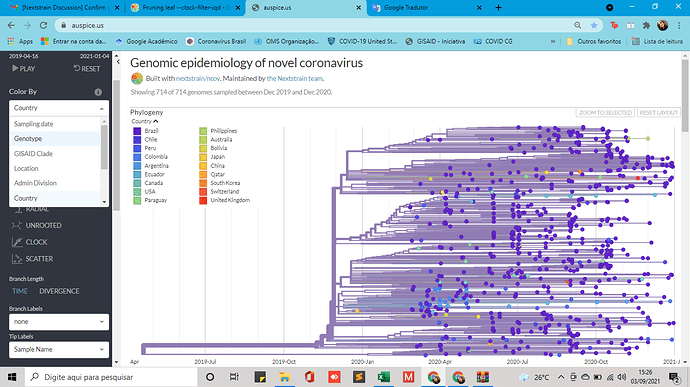Open Chrome profile avatar
This screenshot has width=690, height=387.
tap(663, 26)
